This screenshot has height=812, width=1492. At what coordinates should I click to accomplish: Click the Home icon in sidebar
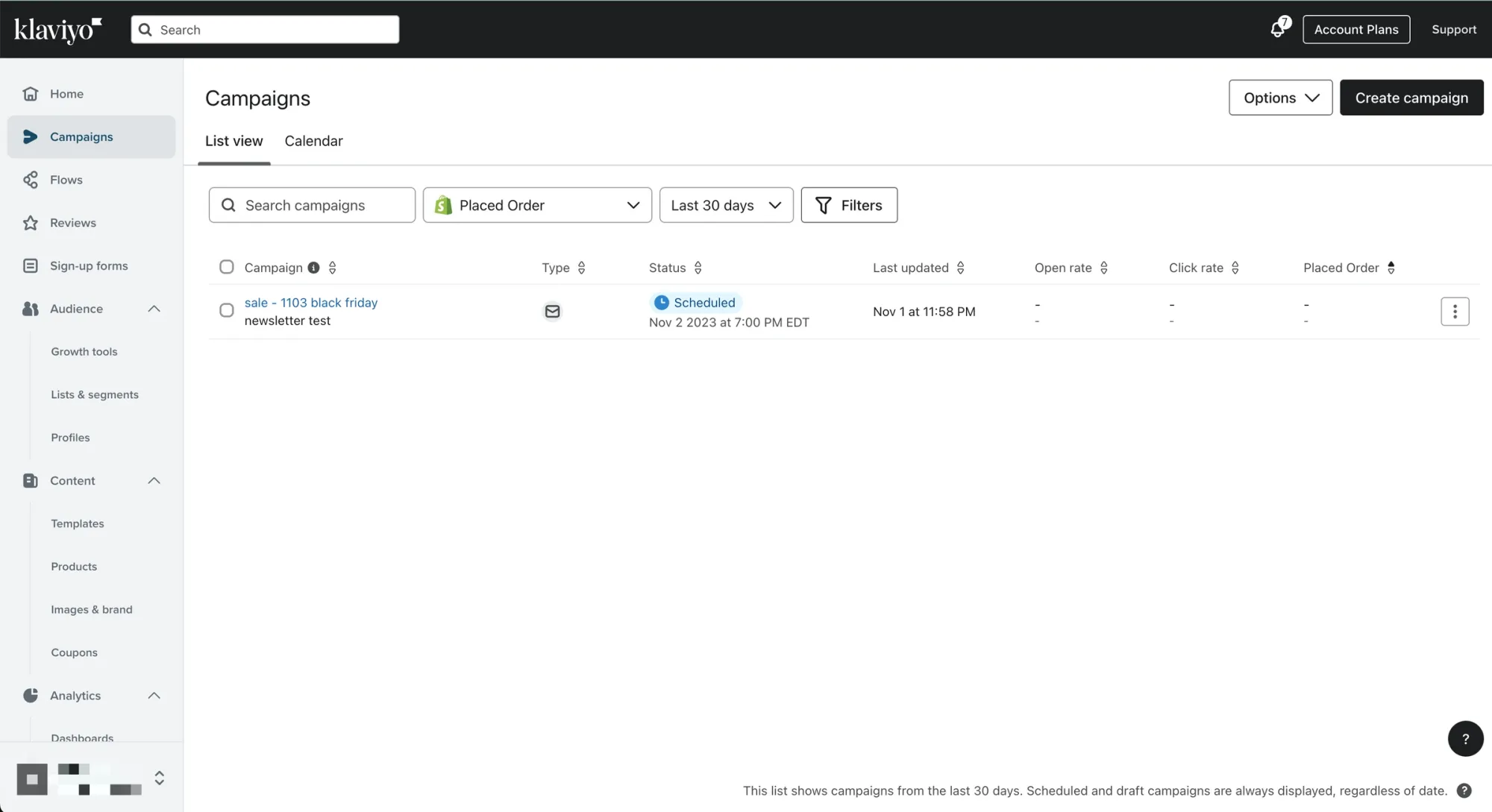31,94
